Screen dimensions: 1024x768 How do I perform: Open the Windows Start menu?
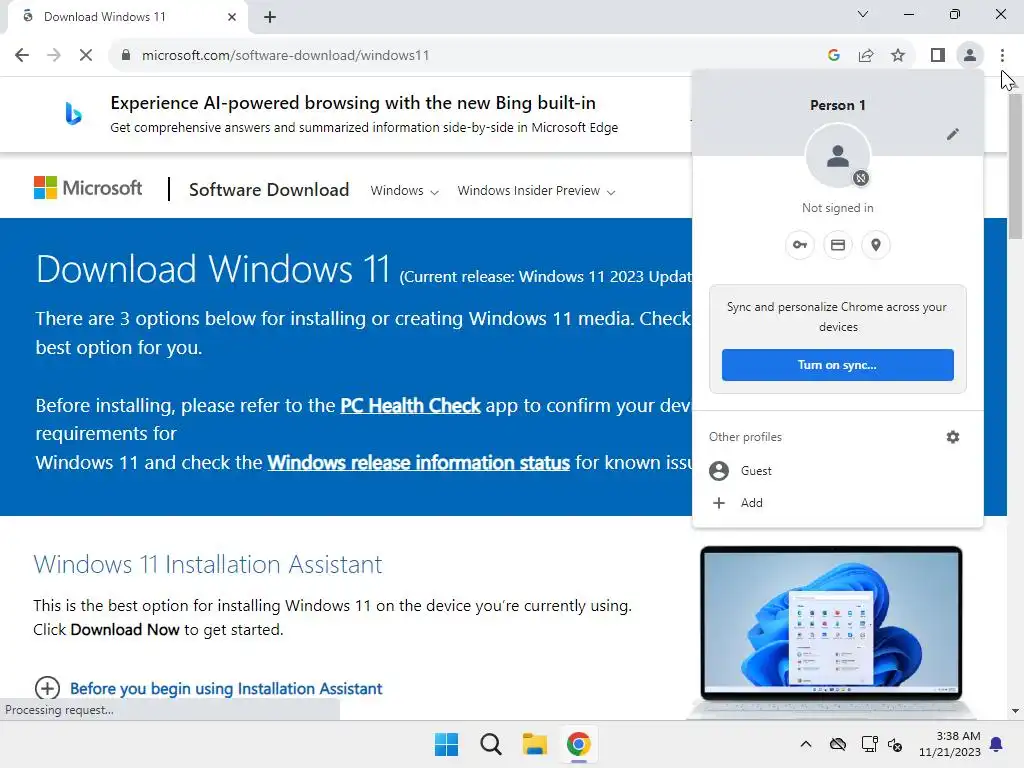tap(447, 744)
